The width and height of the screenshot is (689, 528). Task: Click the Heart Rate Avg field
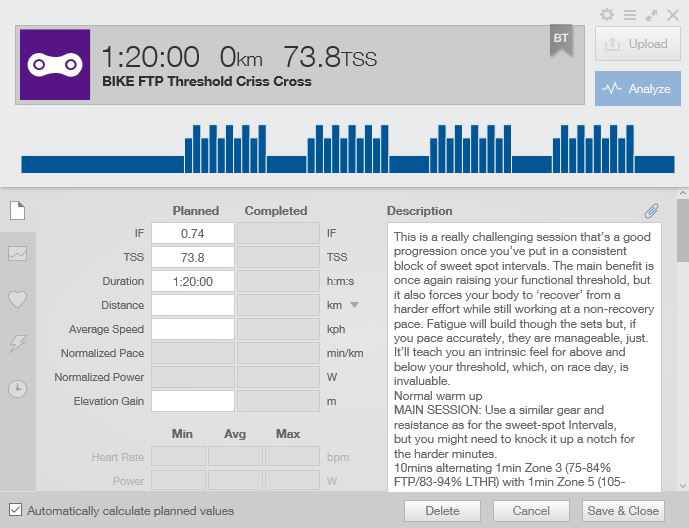236,456
